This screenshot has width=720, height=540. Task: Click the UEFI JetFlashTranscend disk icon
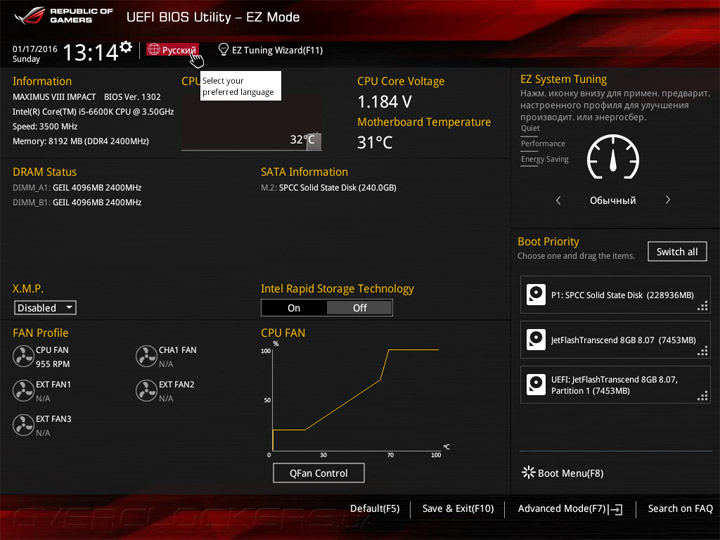click(x=536, y=385)
